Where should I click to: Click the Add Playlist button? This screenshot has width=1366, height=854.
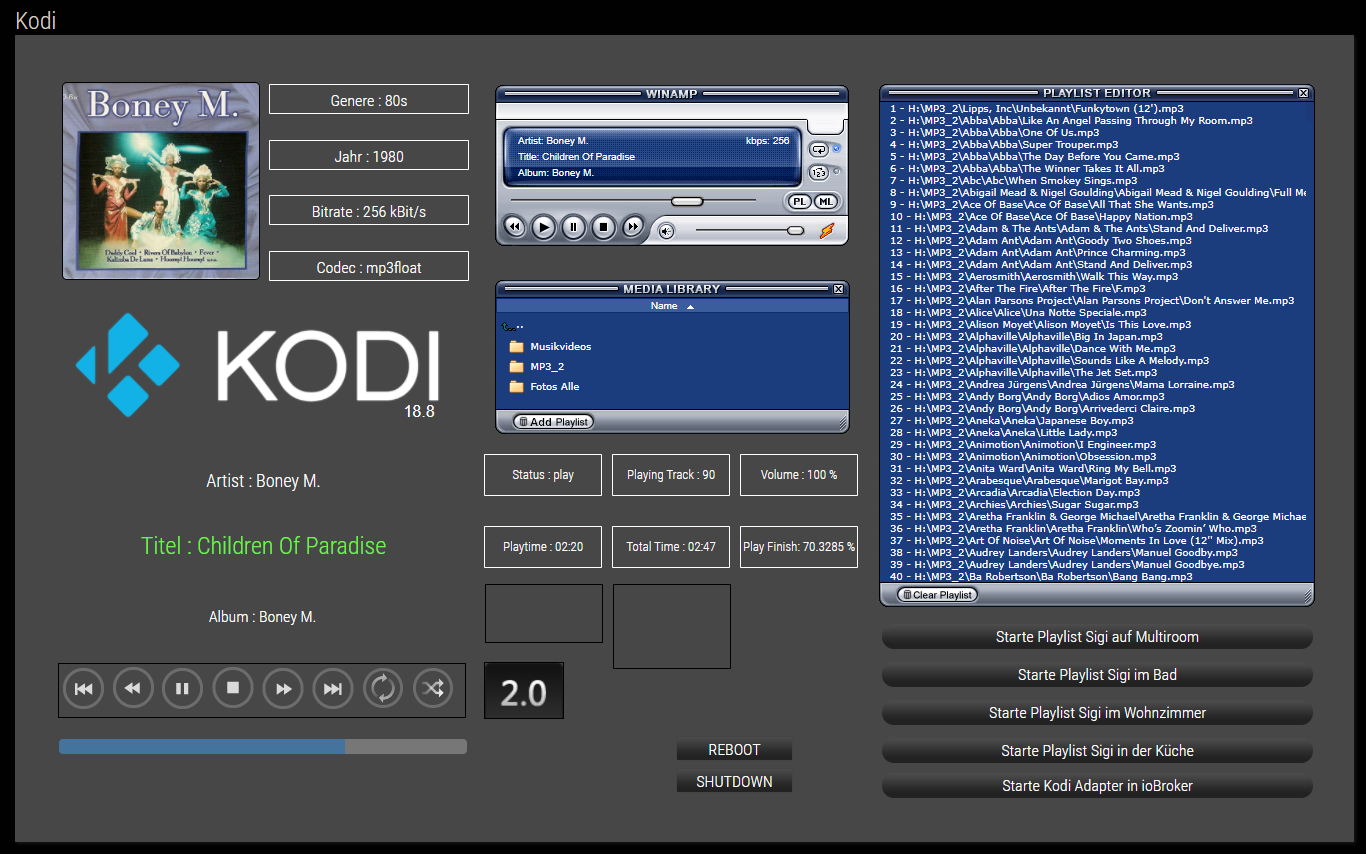[553, 422]
